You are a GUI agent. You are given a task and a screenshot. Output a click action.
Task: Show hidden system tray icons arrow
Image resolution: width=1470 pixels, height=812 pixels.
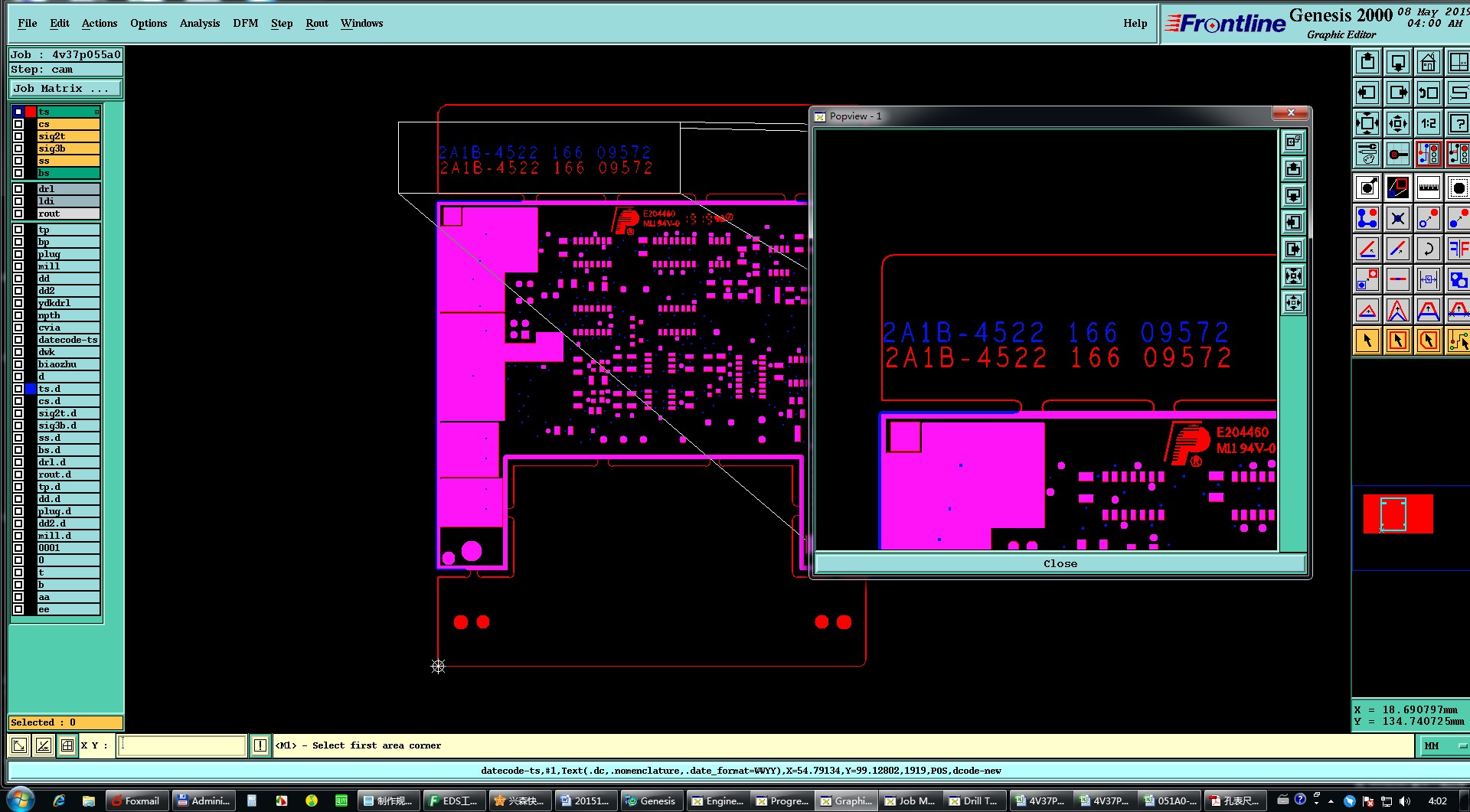tap(1331, 801)
